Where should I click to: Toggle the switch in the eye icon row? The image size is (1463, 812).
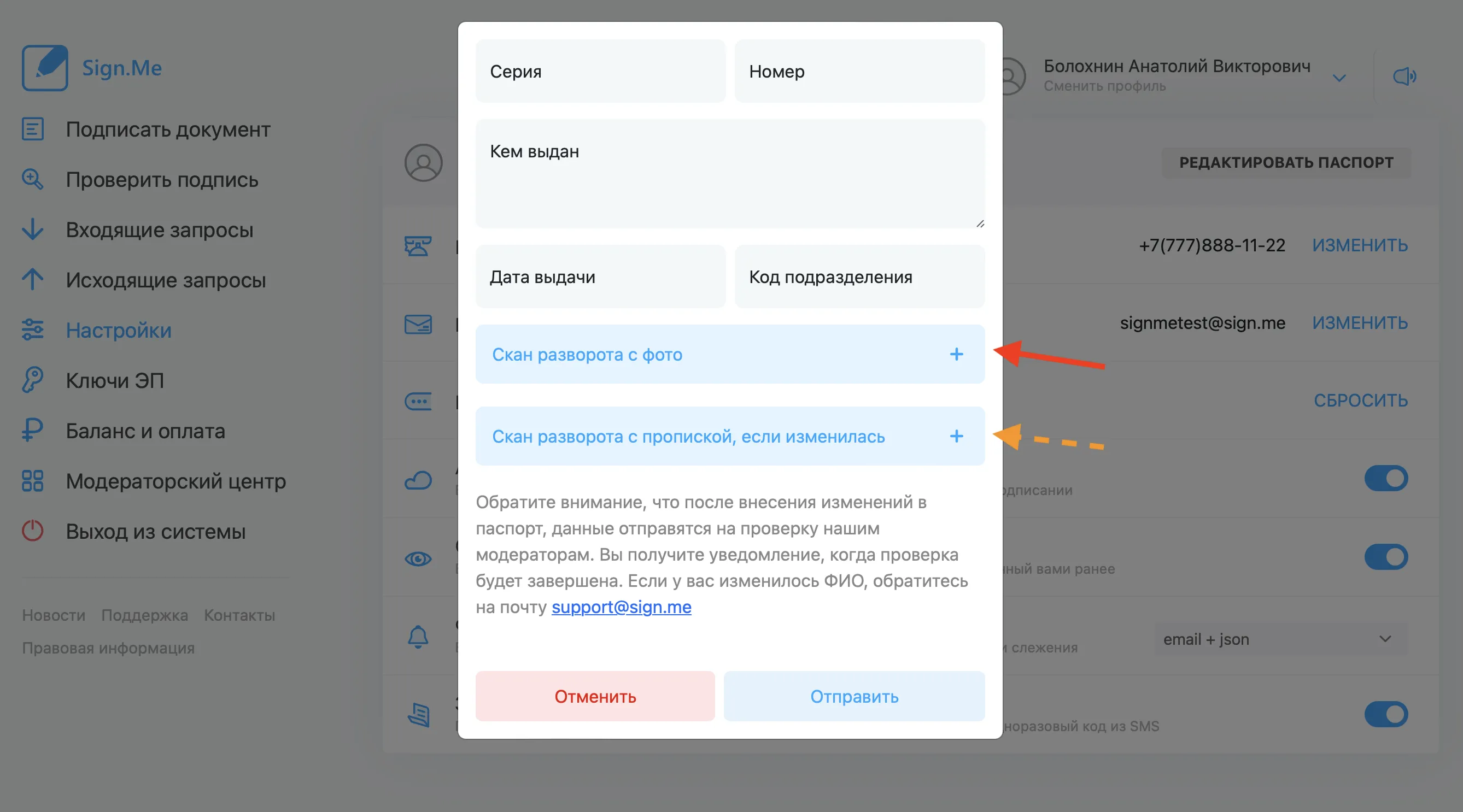(1386, 557)
